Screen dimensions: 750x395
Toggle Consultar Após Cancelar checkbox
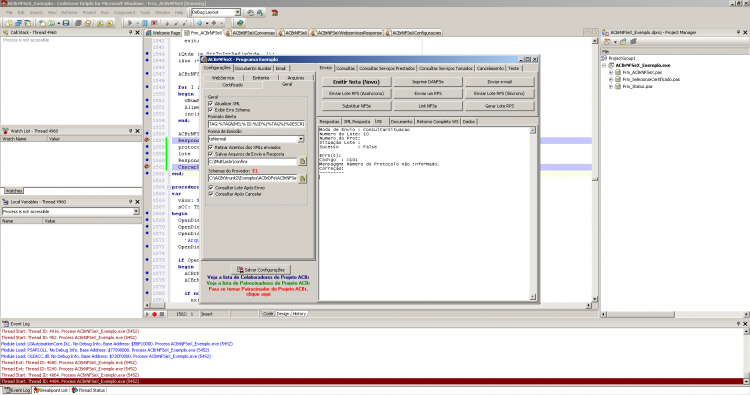[x=210, y=194]
